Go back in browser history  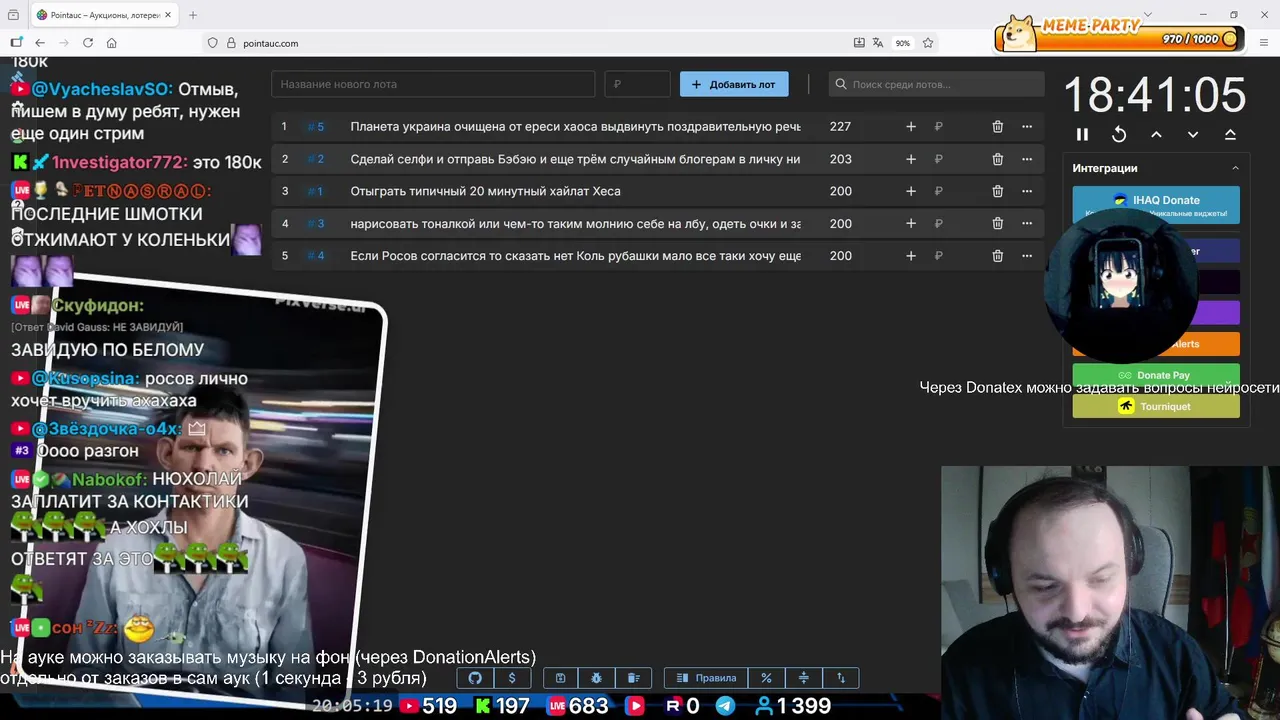(x=40, y=43)
